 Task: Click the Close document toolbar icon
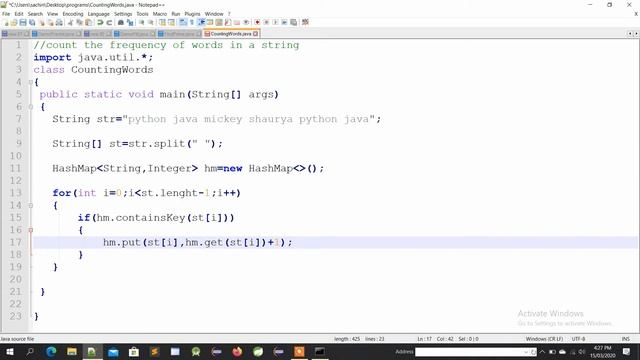click(x=41, y=22)
